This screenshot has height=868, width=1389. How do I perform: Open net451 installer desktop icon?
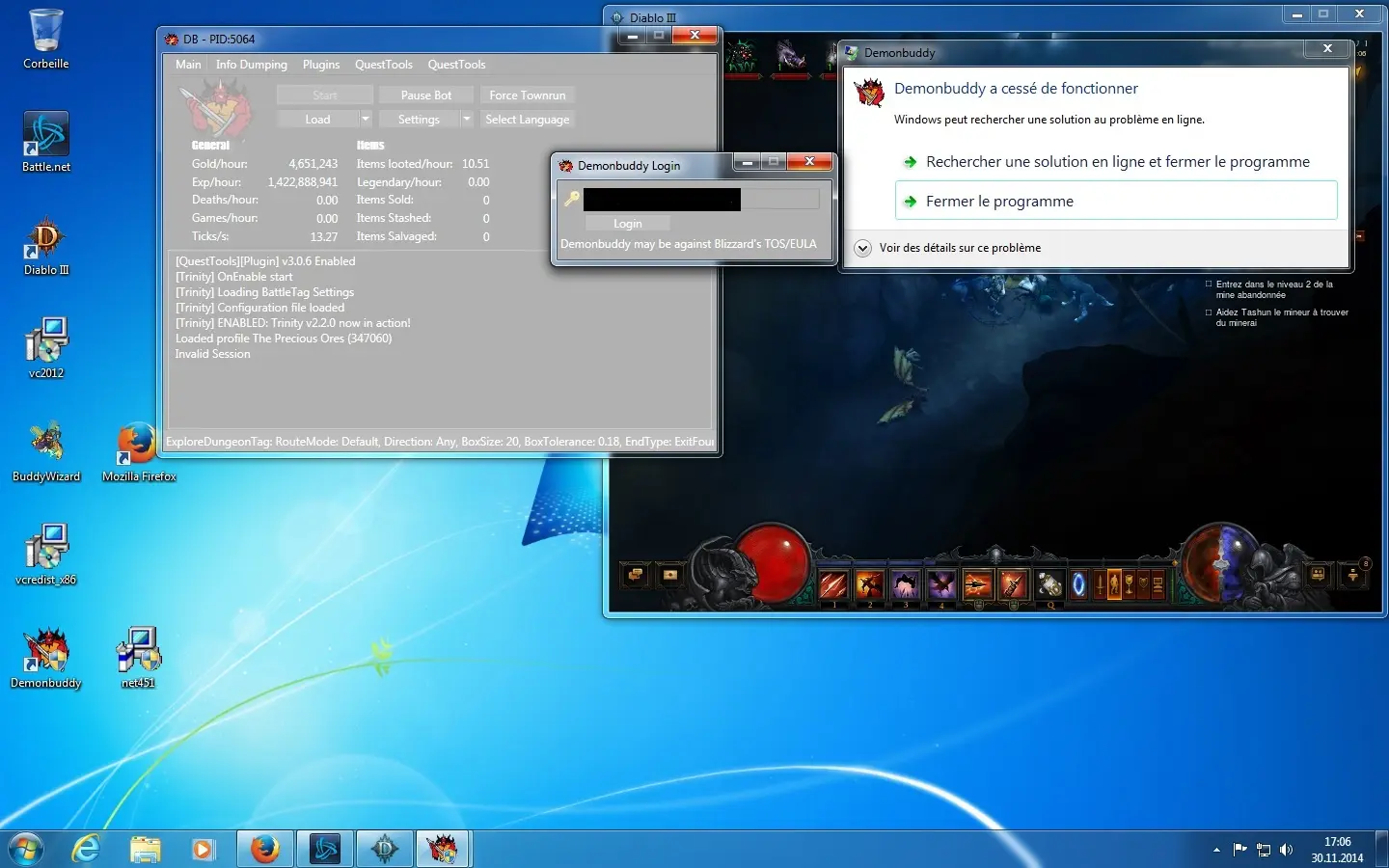139,658
